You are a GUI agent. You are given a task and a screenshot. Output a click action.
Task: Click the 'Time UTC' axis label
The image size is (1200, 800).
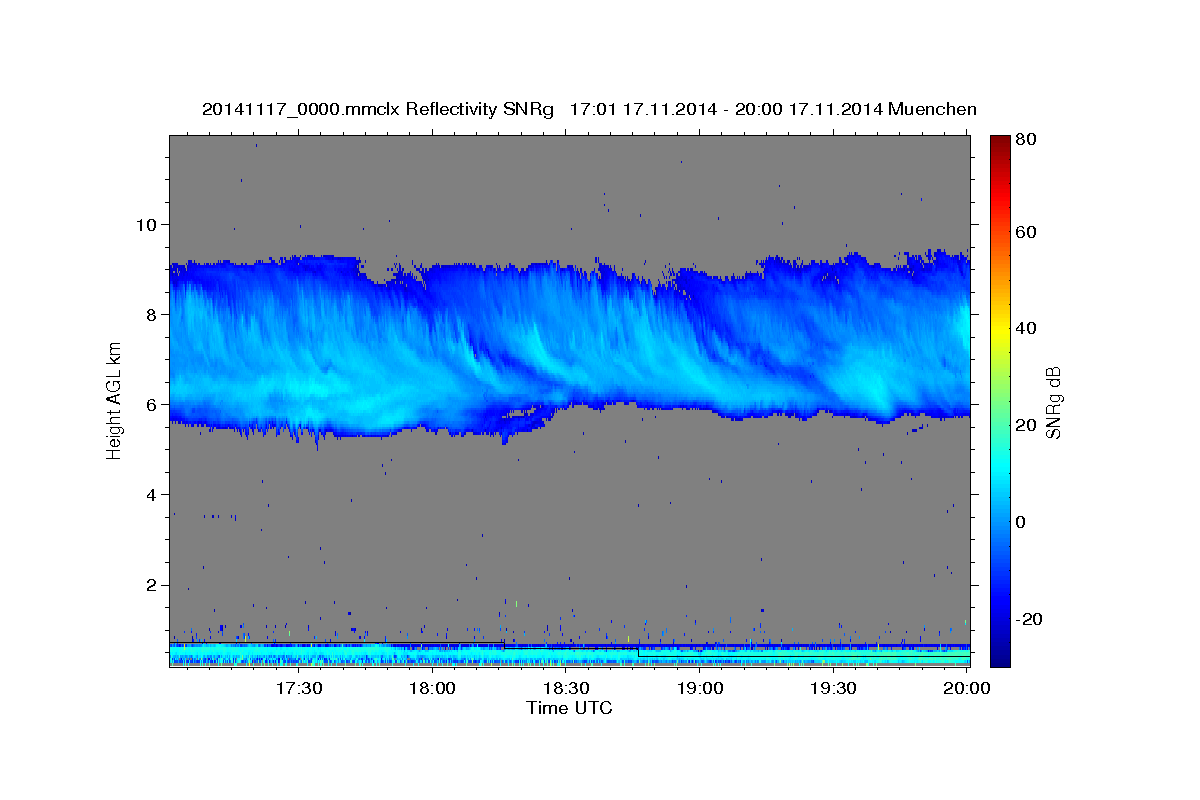[x=569, y=708]
